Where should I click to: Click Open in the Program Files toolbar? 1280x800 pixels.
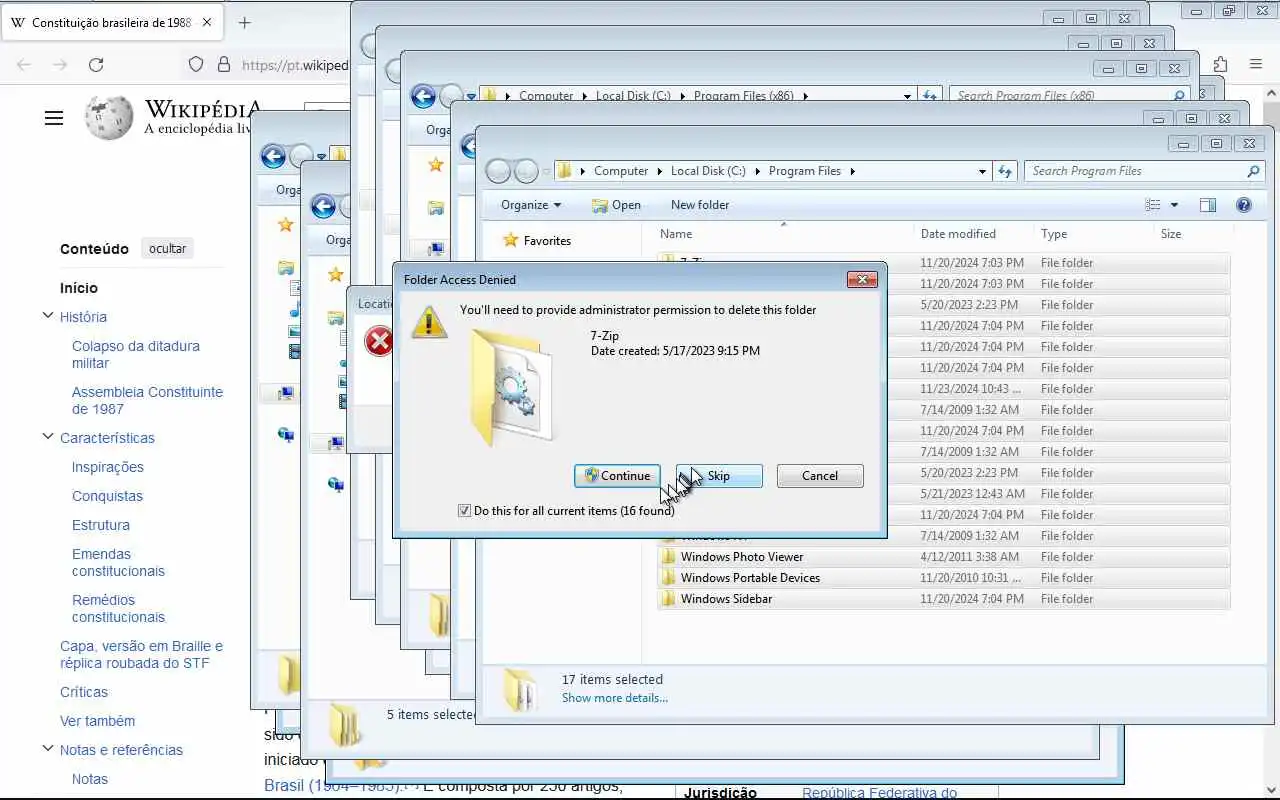tap(616, 205)
